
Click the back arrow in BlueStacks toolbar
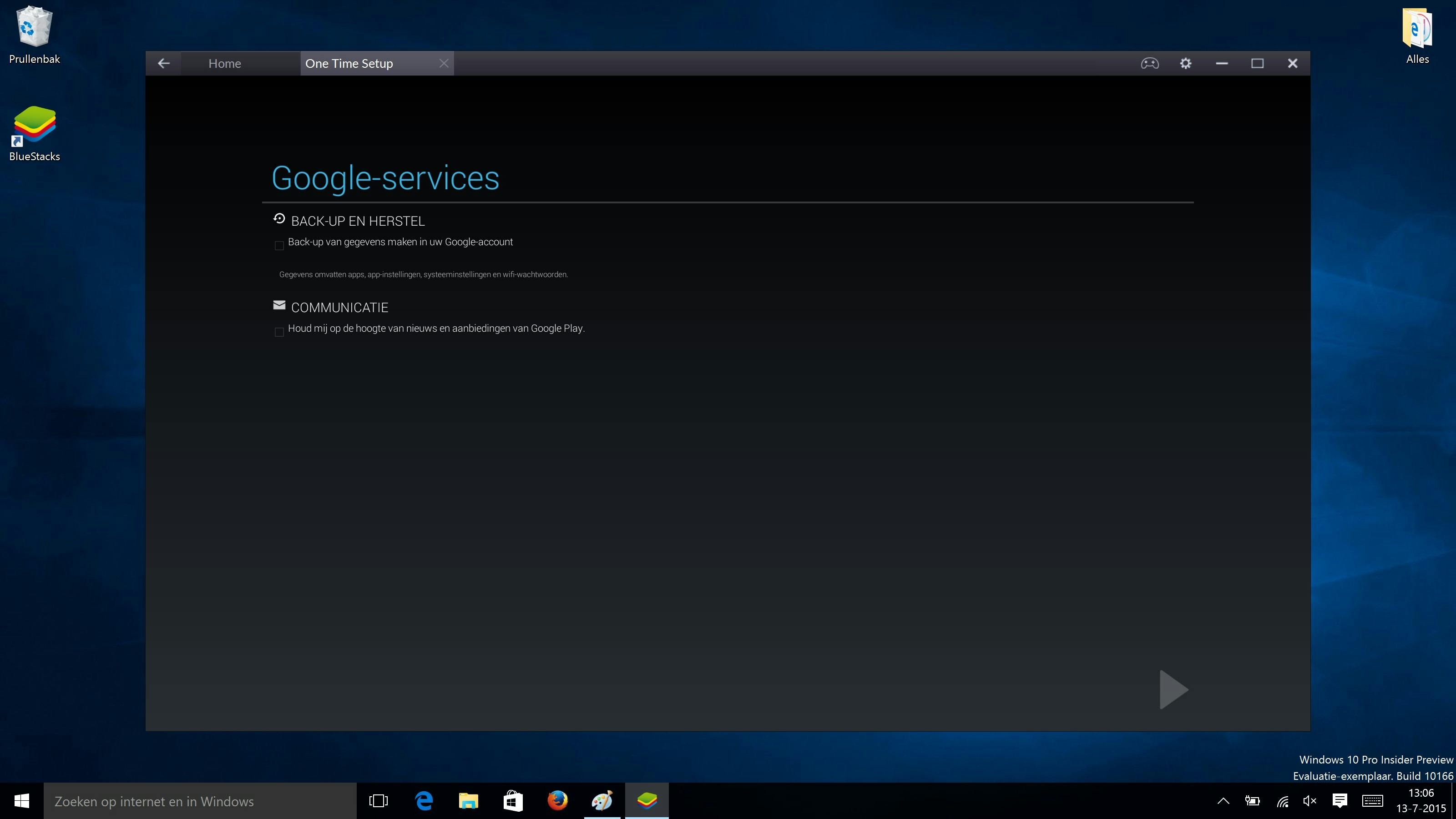[163, 63]
